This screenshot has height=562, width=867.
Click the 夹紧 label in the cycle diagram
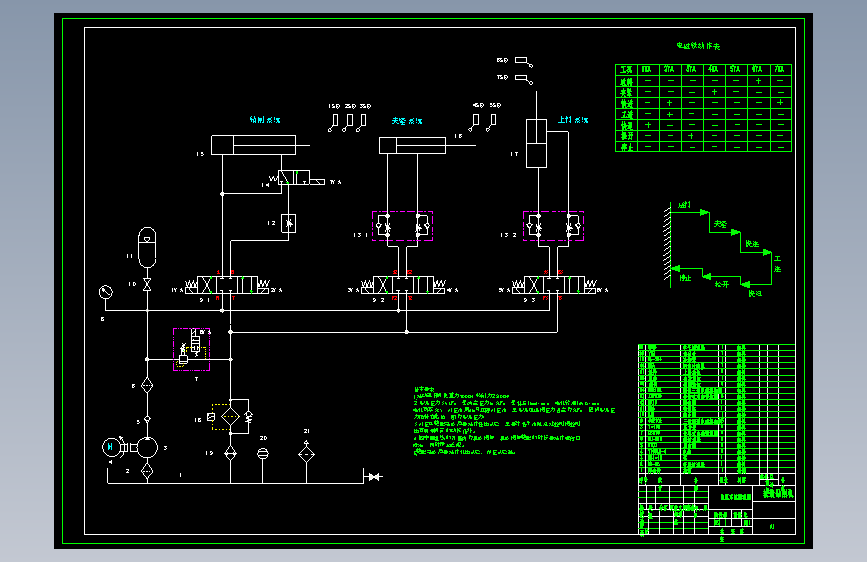(720, 224)
